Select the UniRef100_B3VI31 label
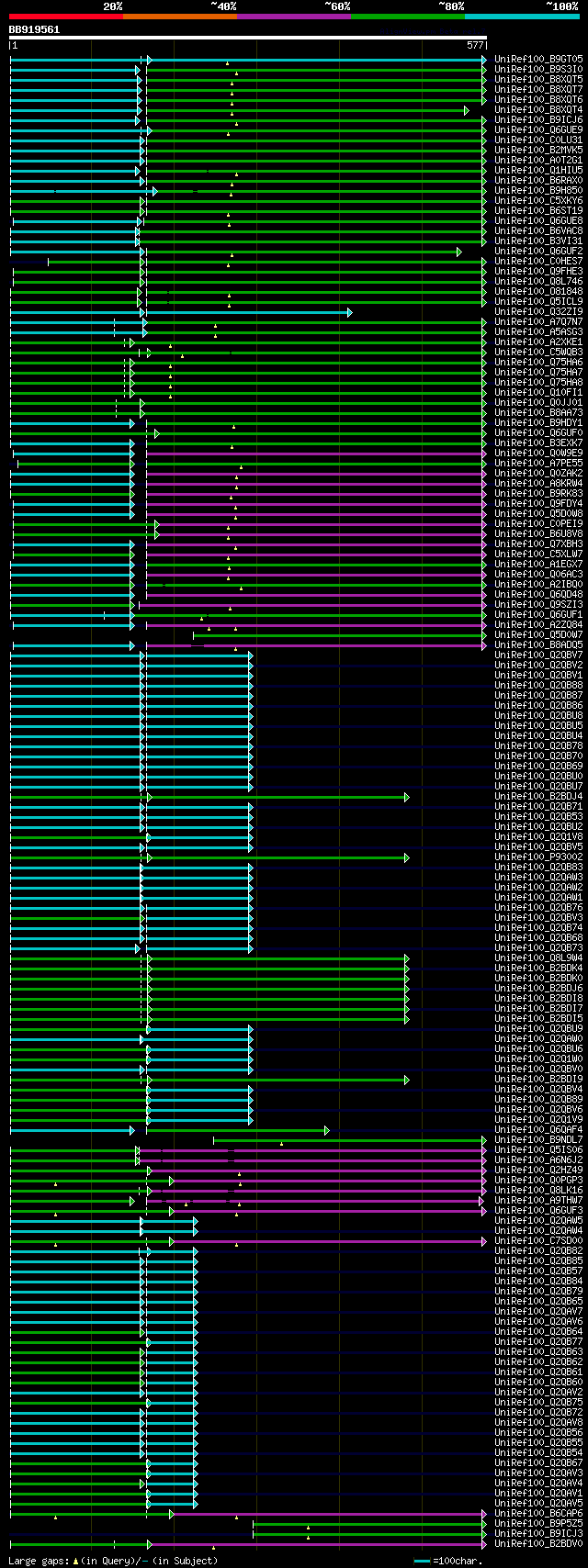 click(538, 241)
